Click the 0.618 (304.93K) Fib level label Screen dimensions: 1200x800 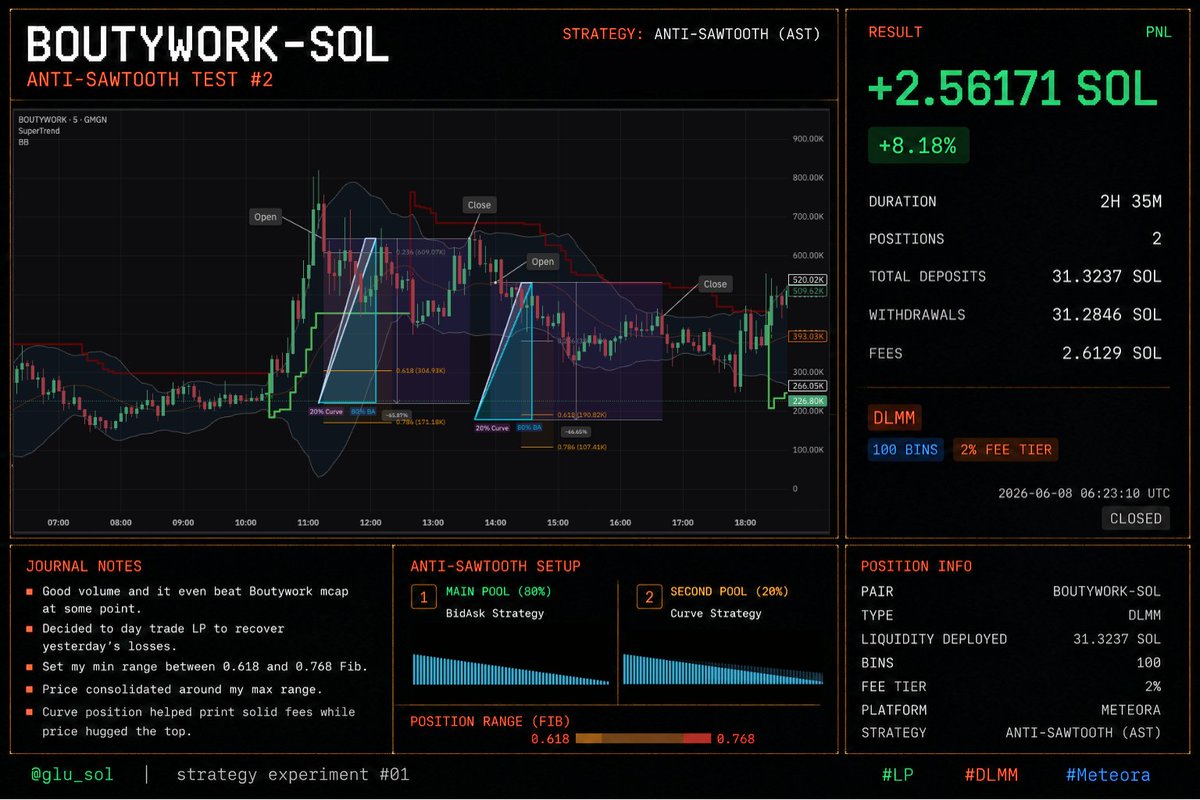423,370
